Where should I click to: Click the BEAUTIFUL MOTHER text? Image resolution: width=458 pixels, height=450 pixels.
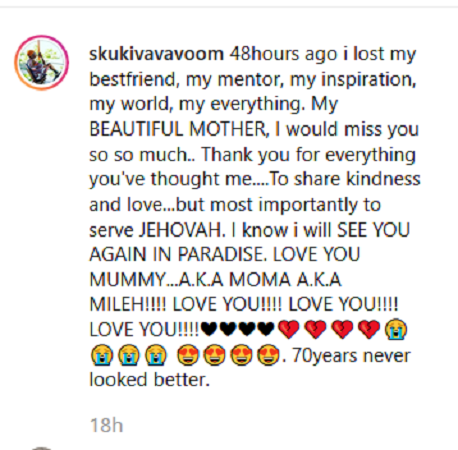180,129
